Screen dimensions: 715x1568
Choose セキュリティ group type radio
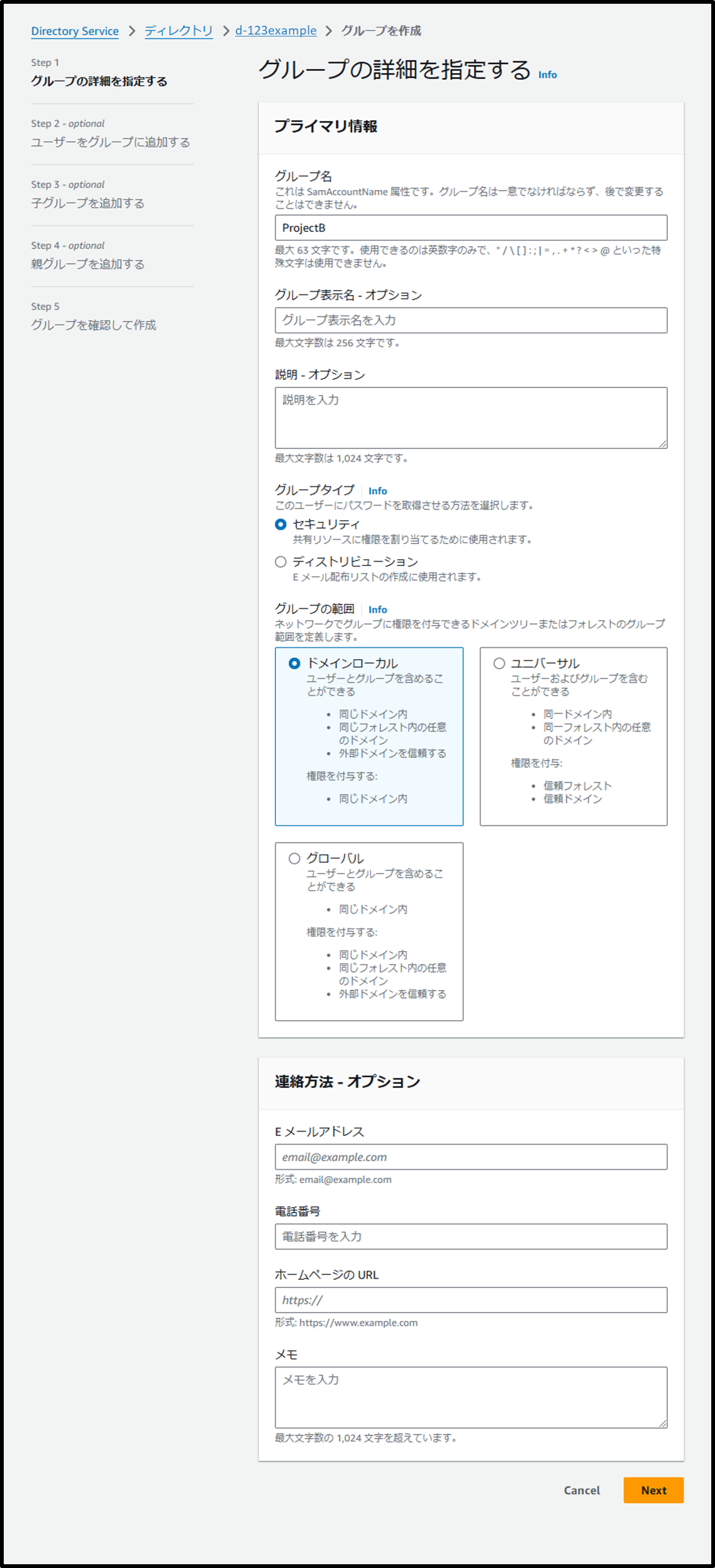click(280, 524)
